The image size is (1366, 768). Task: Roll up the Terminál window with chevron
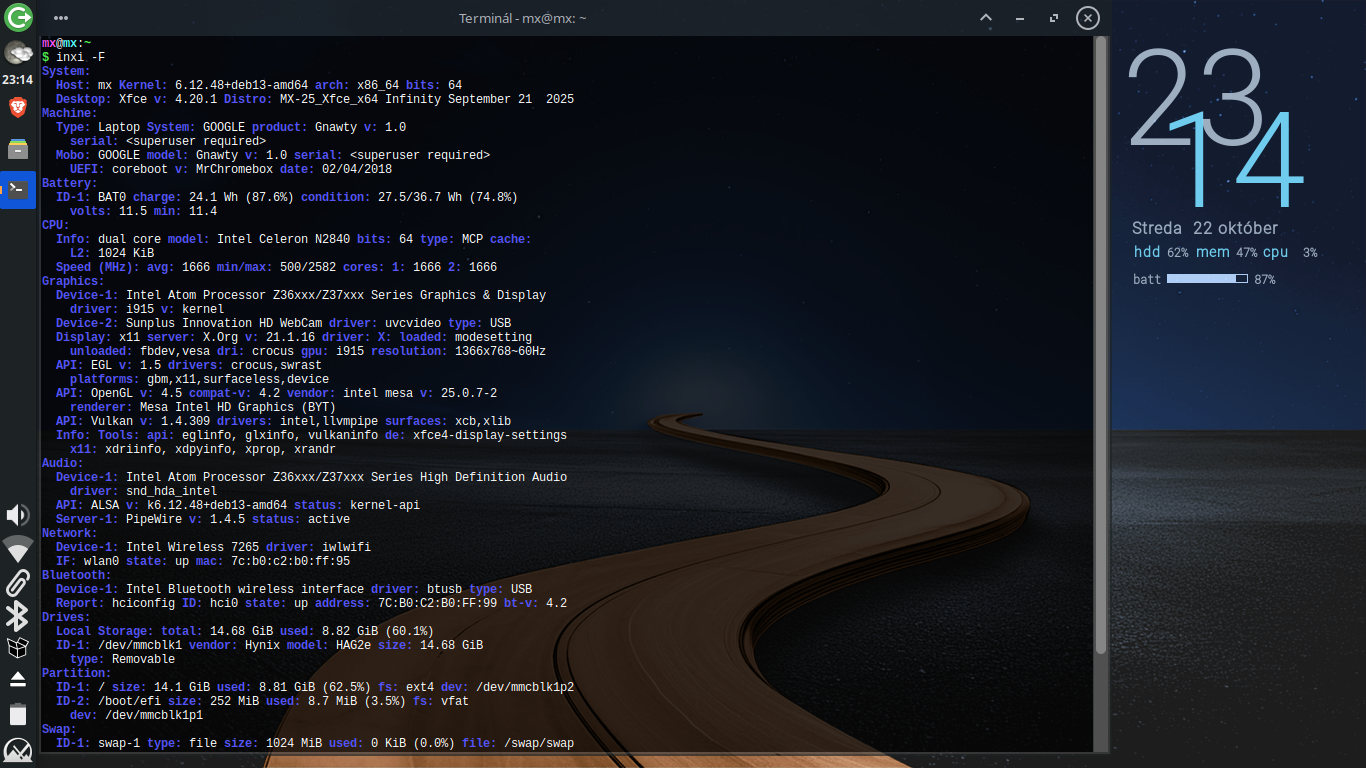986,18
